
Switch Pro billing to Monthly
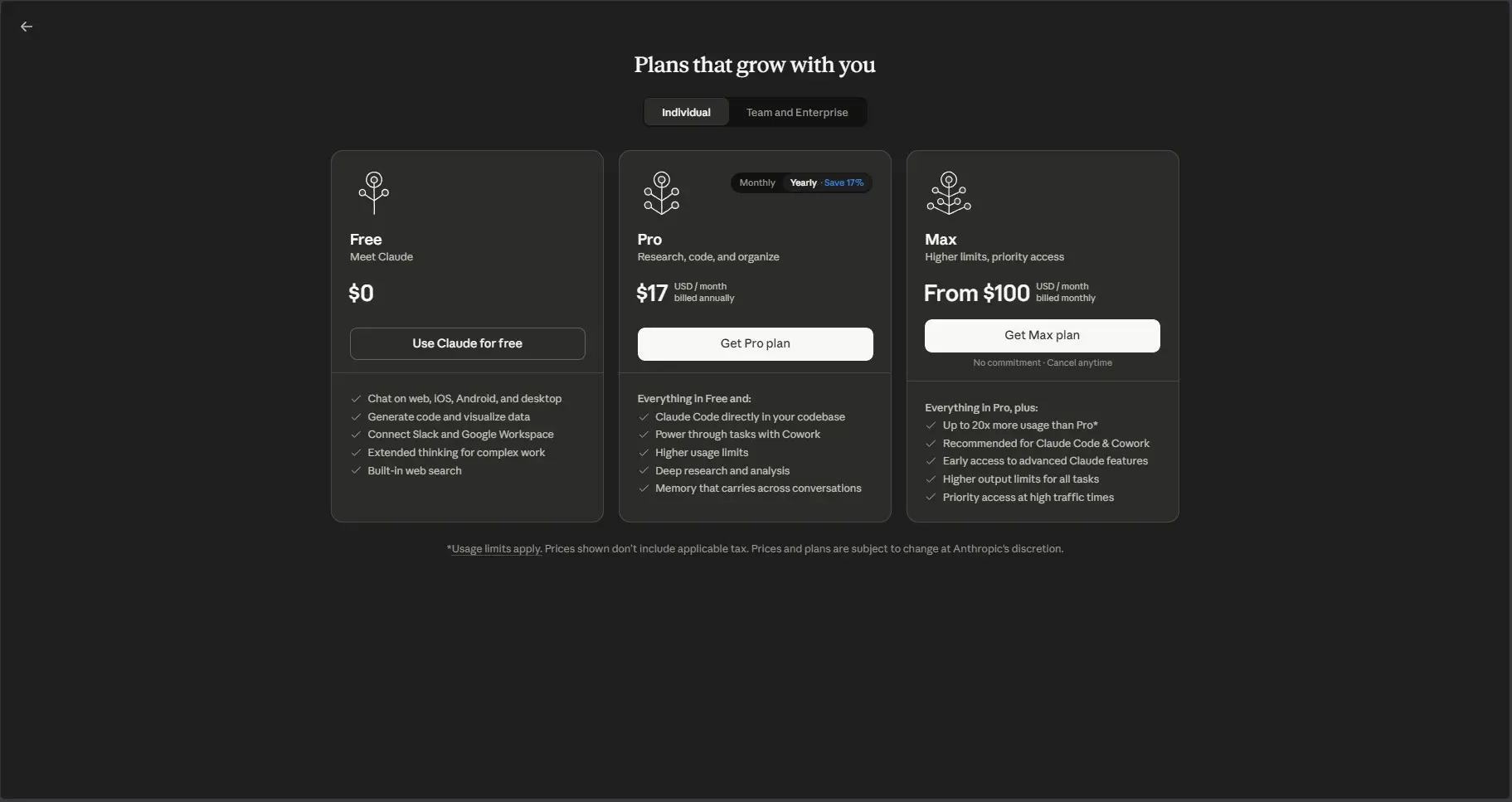pos(756,182)
